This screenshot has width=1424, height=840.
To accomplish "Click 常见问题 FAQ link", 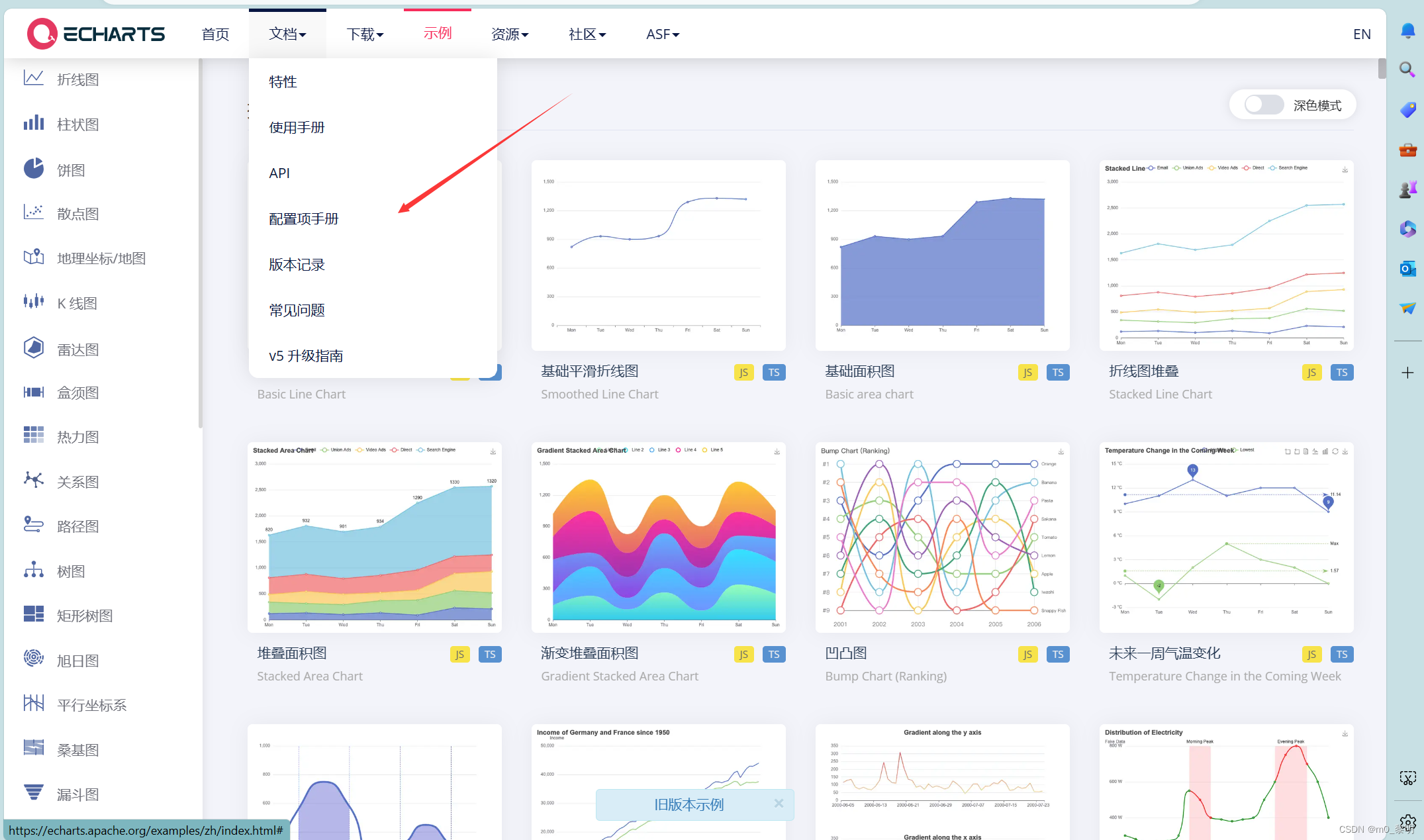I will (297, 309).
